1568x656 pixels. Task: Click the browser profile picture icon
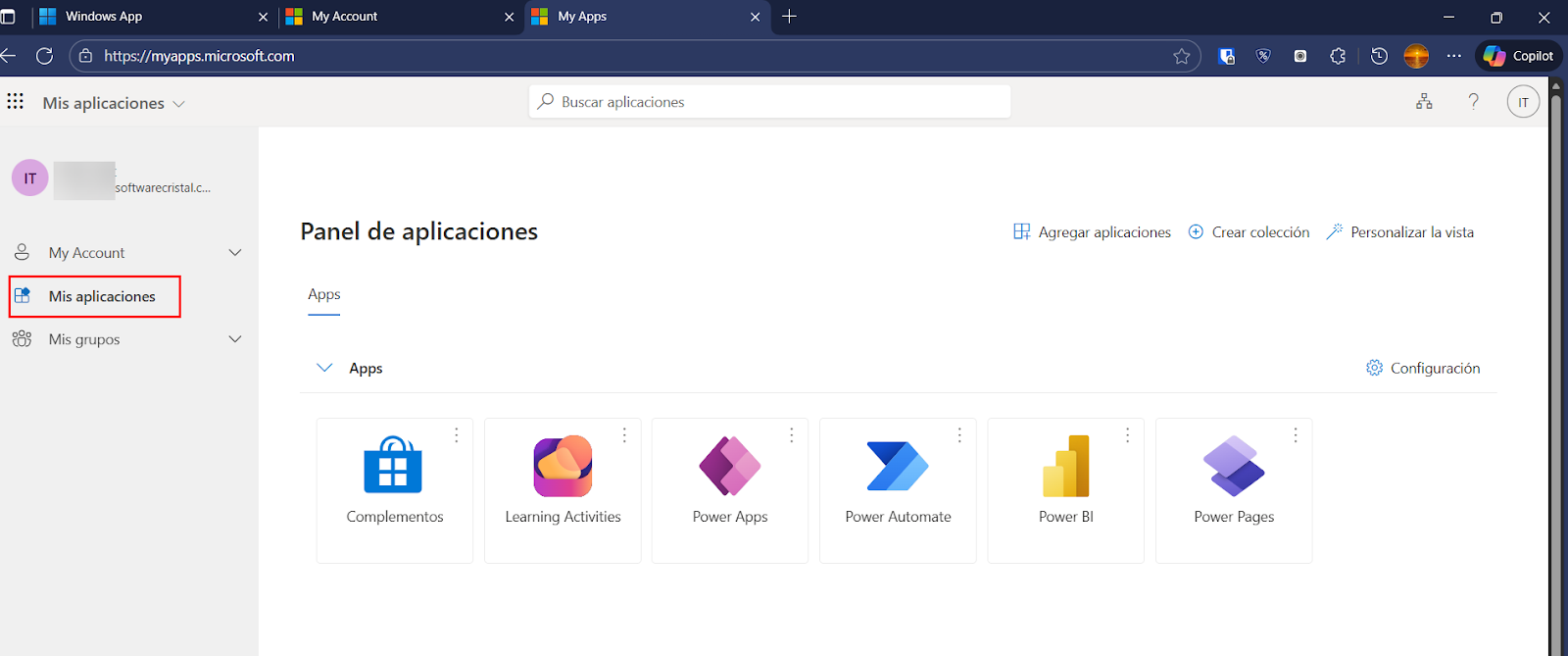[x=1416, y=56]
